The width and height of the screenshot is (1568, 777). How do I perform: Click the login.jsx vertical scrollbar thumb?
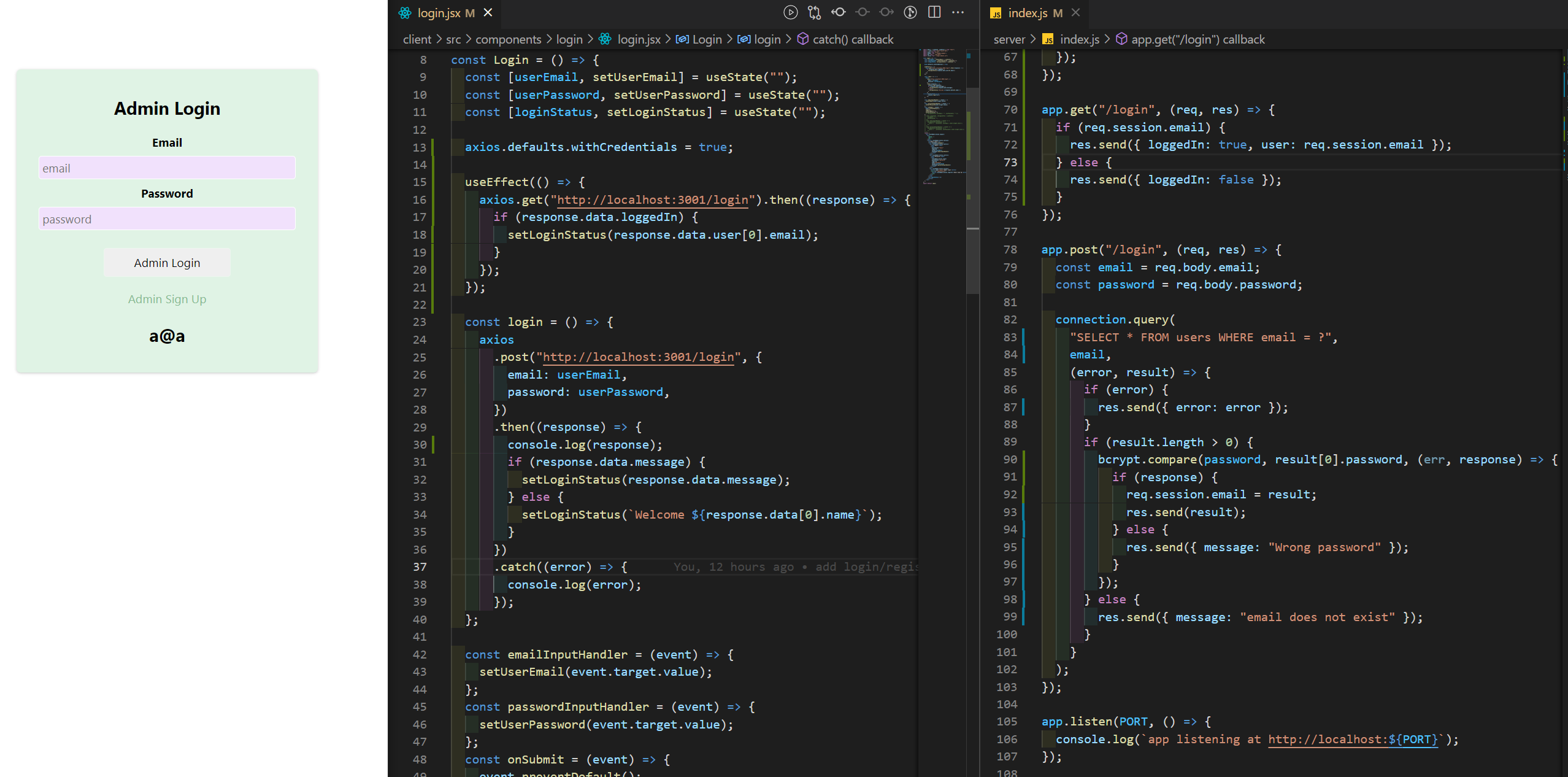pyautogui.click(x=972, y=184)
